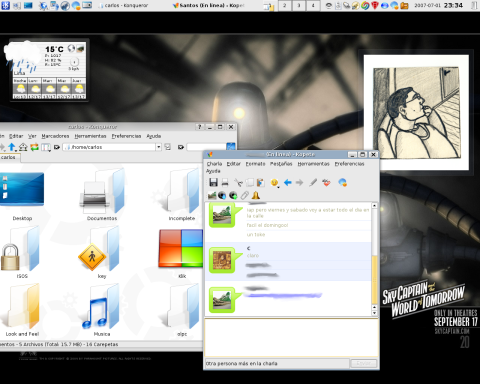Activate Santos Kopete taskbar entry

(x=208, y=5)
